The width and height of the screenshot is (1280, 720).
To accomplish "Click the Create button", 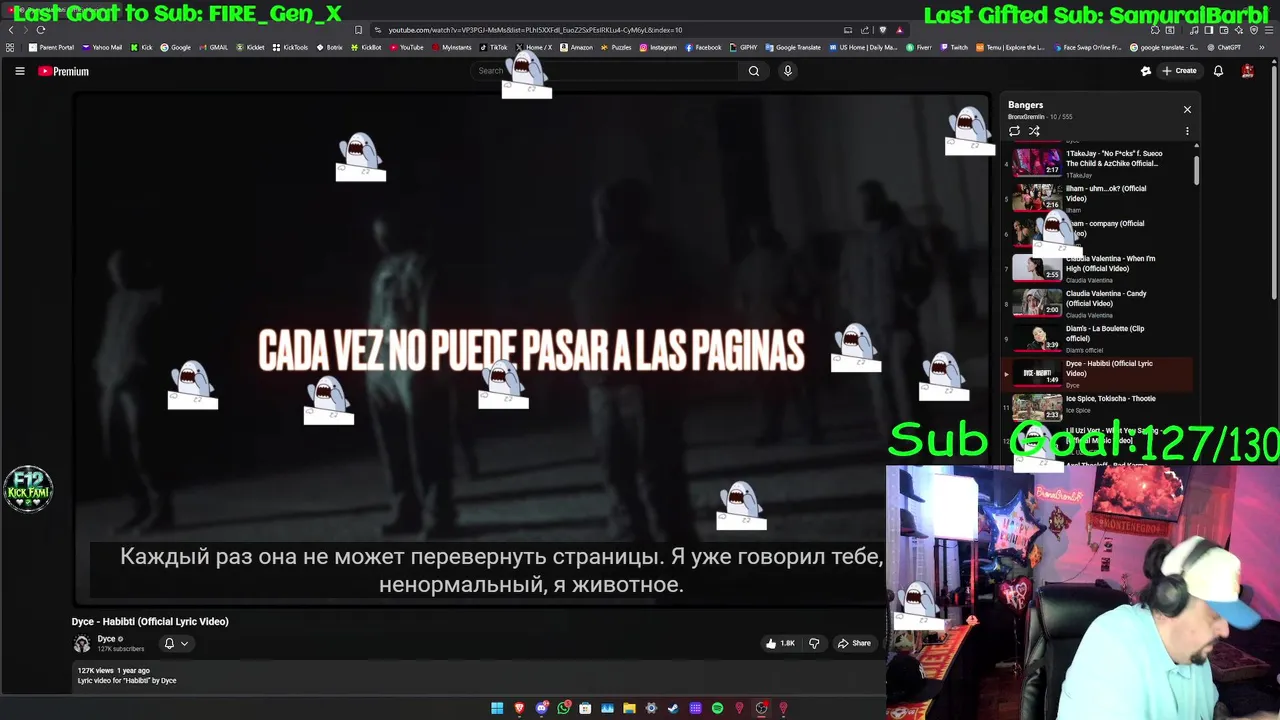I will [x=1179, y=71].
